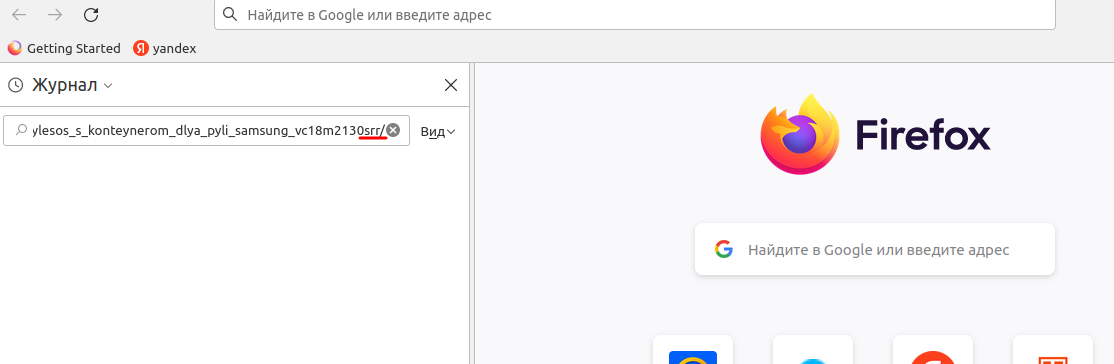Click the Back navigation arrow
The width and height of the screenshot is (1114, 364).
[19, 14]
